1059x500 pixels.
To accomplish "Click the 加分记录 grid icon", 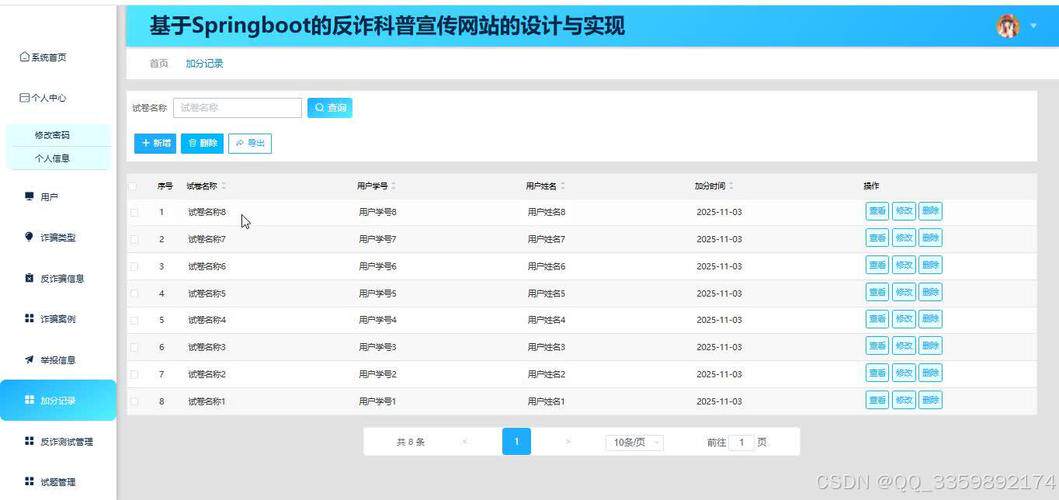I will pos(29,400).
